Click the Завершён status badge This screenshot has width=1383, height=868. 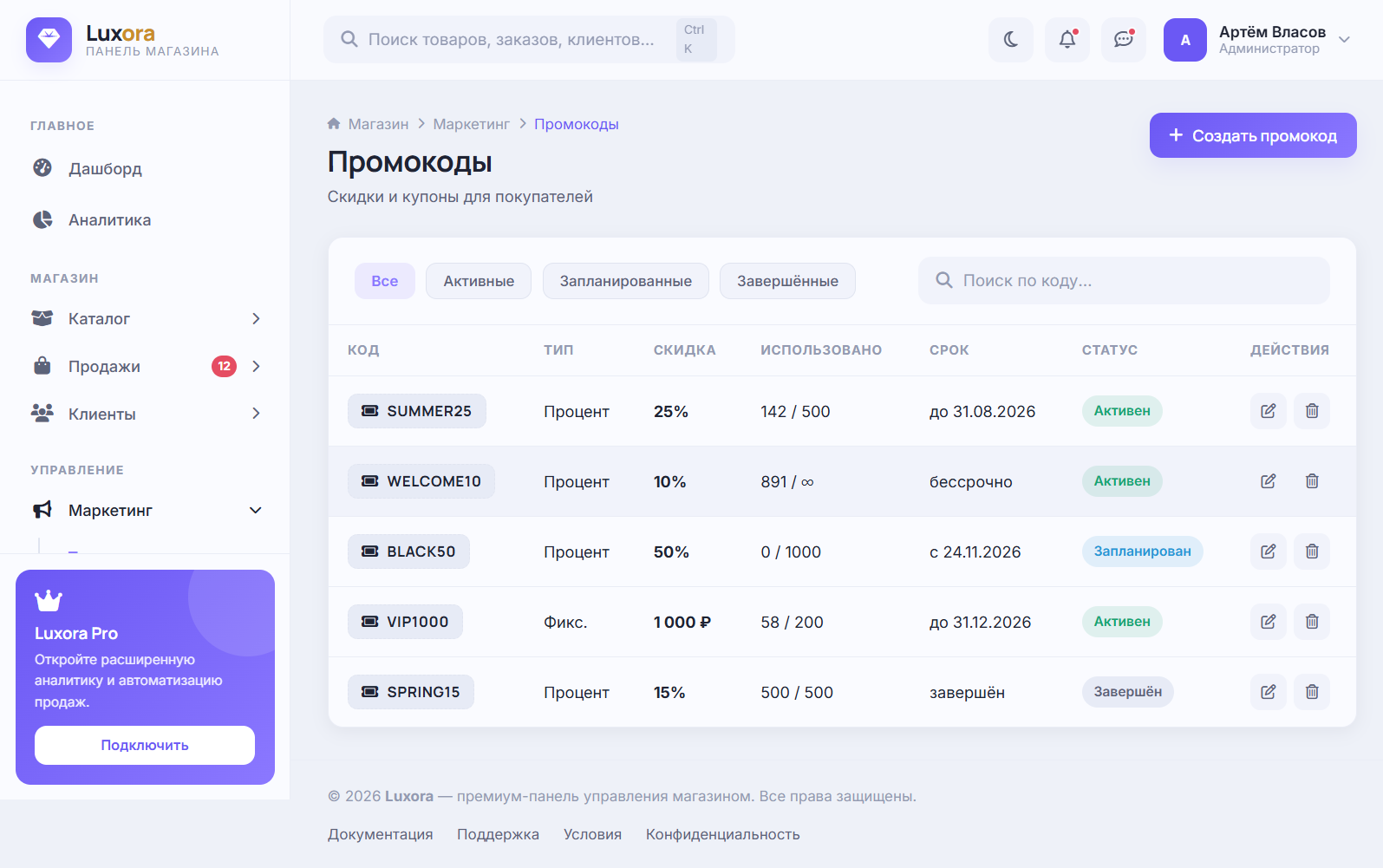coord(1127,692)
